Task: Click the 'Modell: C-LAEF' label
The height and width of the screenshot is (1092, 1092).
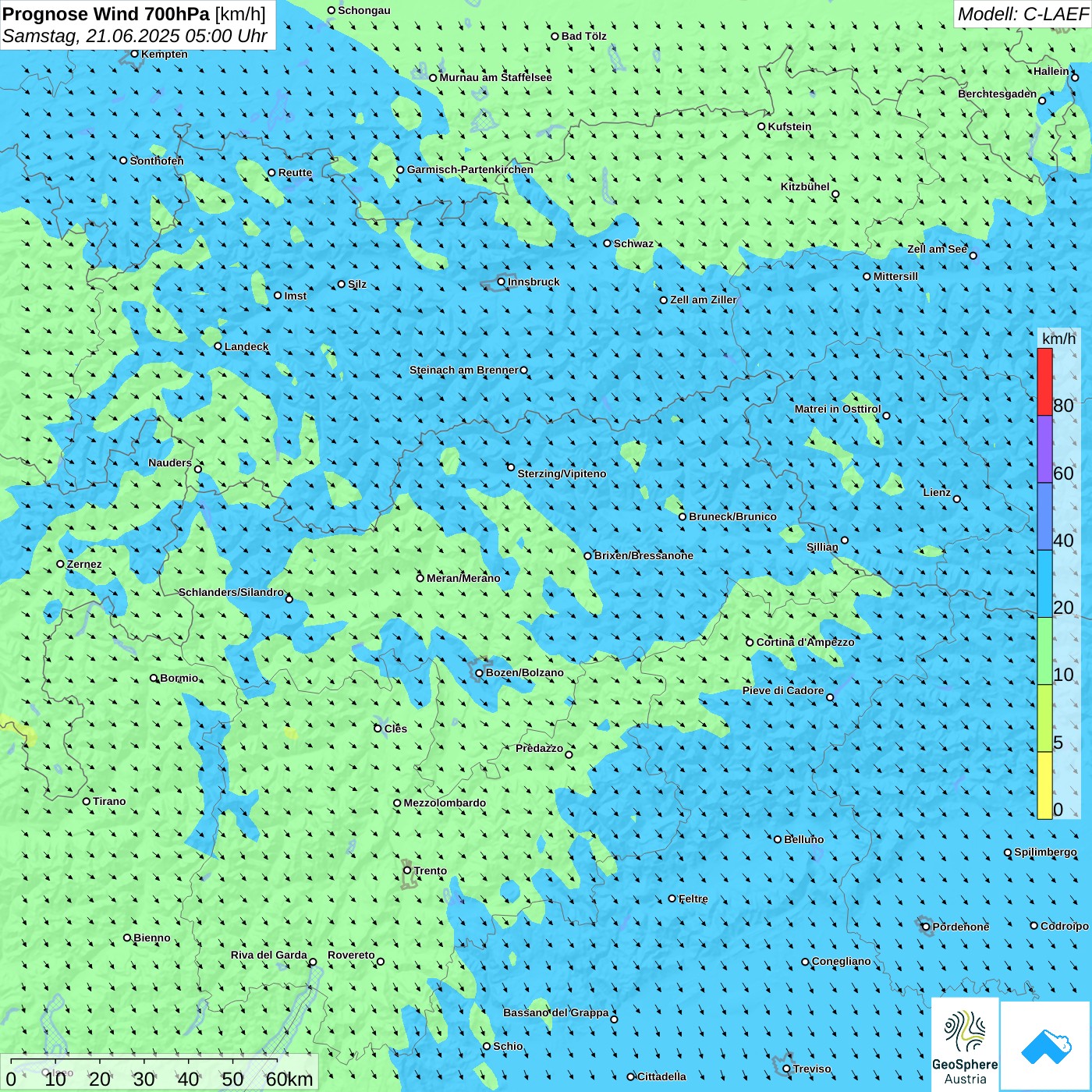Action: [x=1023, y=13]
